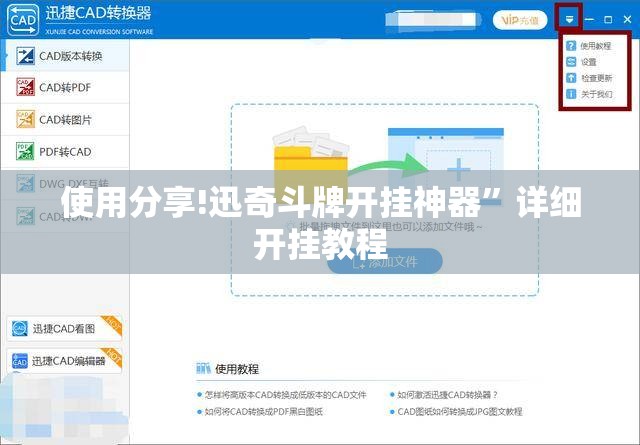Click the 迅捷CAD编辑器 app icon

pos(20,361)
